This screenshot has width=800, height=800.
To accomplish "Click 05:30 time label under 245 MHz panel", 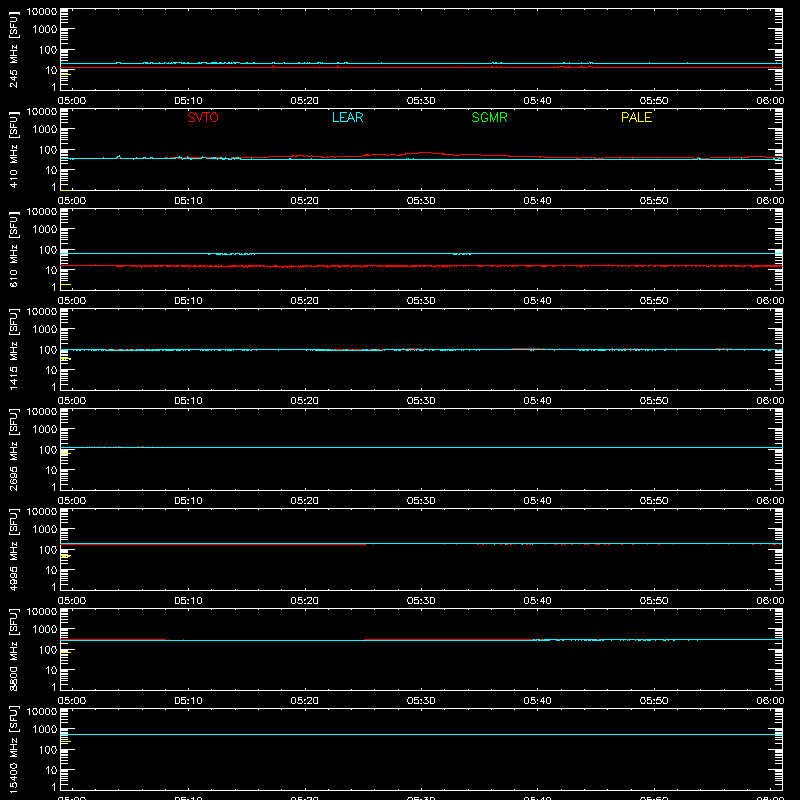I will 421,101.
